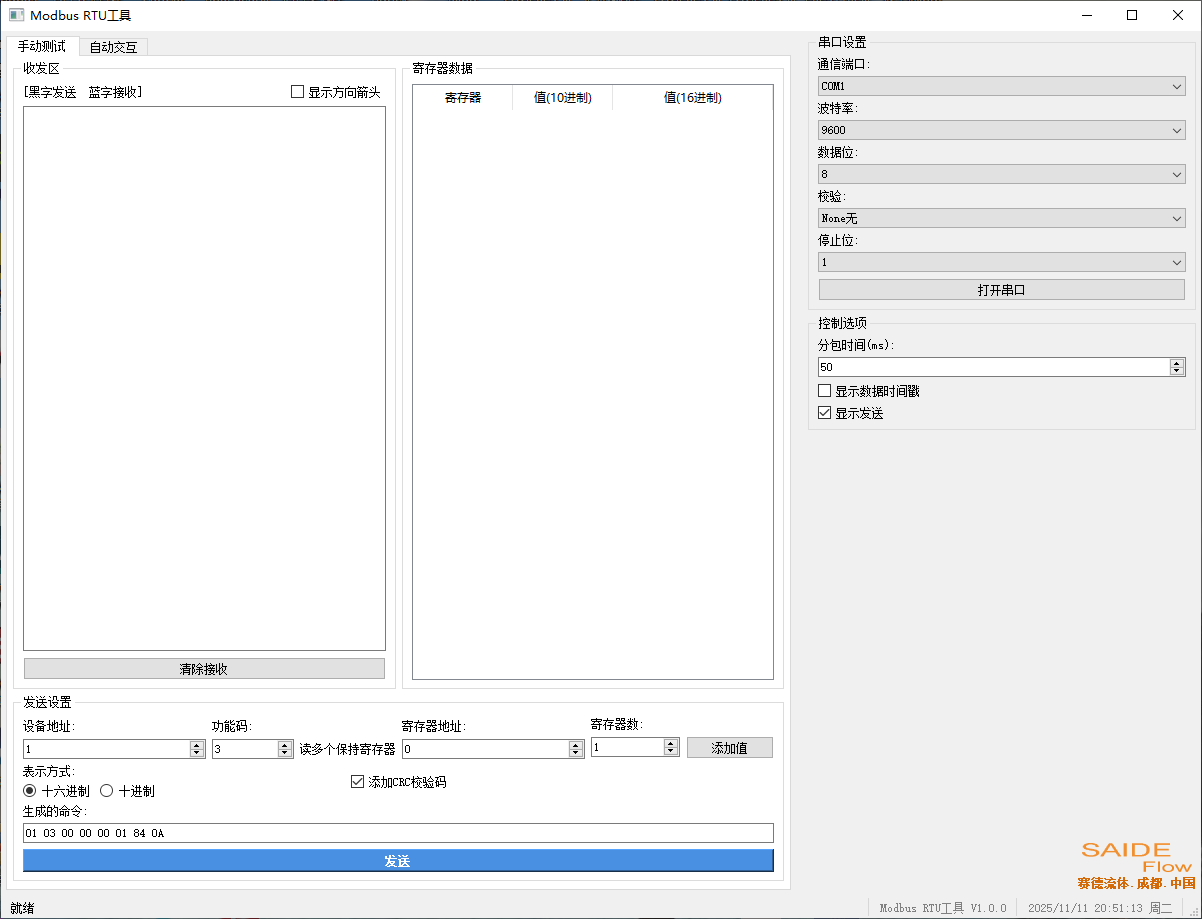The image size is (1202, 919).
Task: Click the 打开串口 button
Action: tap(1000, 289)
